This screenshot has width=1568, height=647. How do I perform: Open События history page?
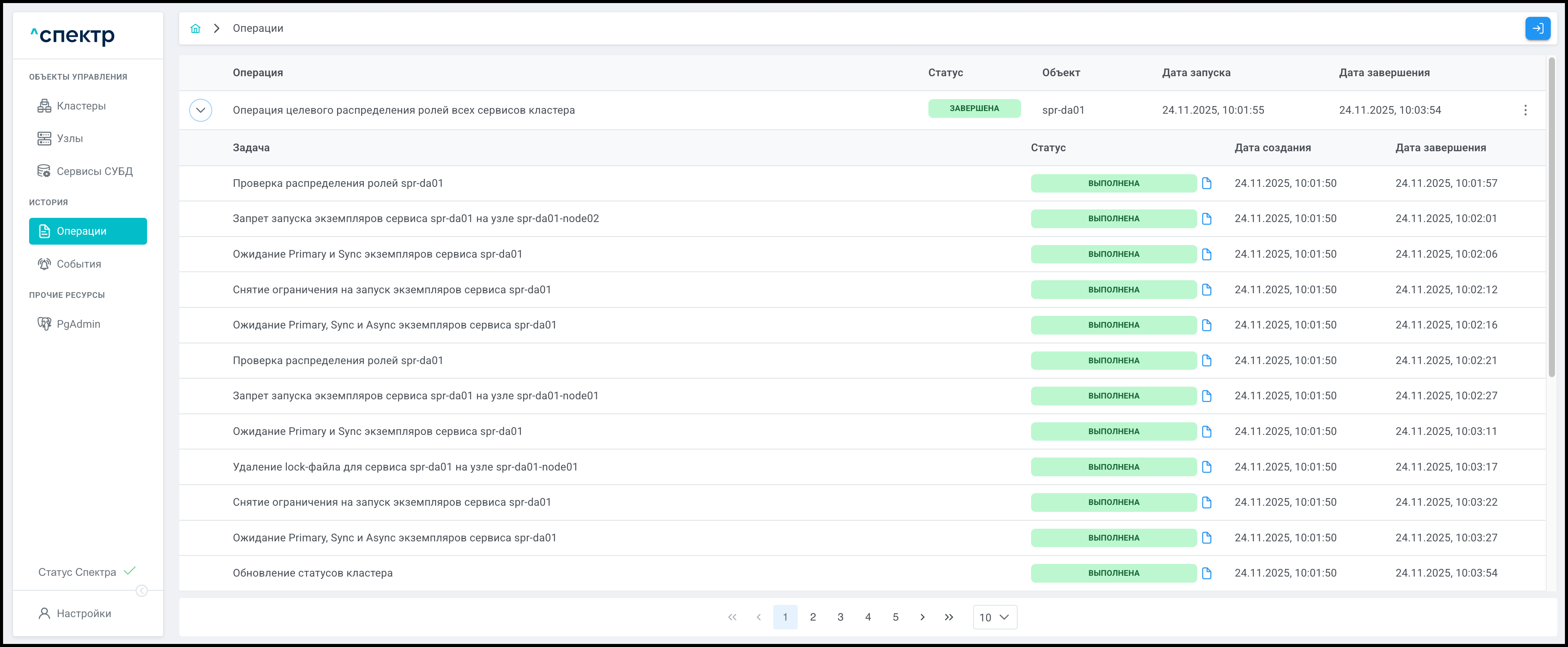coord(79,264)
